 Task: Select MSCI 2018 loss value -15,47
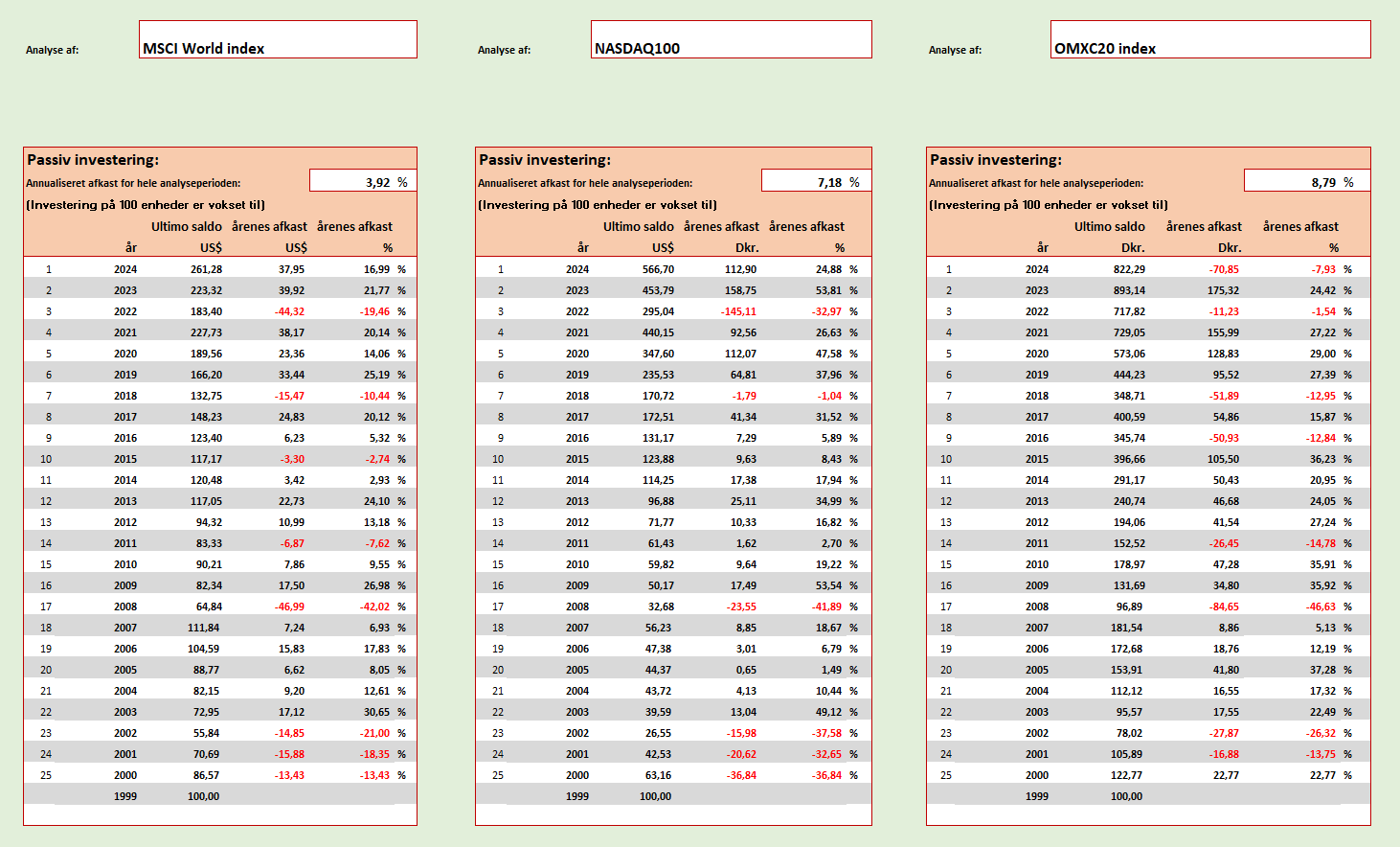[x=289, y=396]
